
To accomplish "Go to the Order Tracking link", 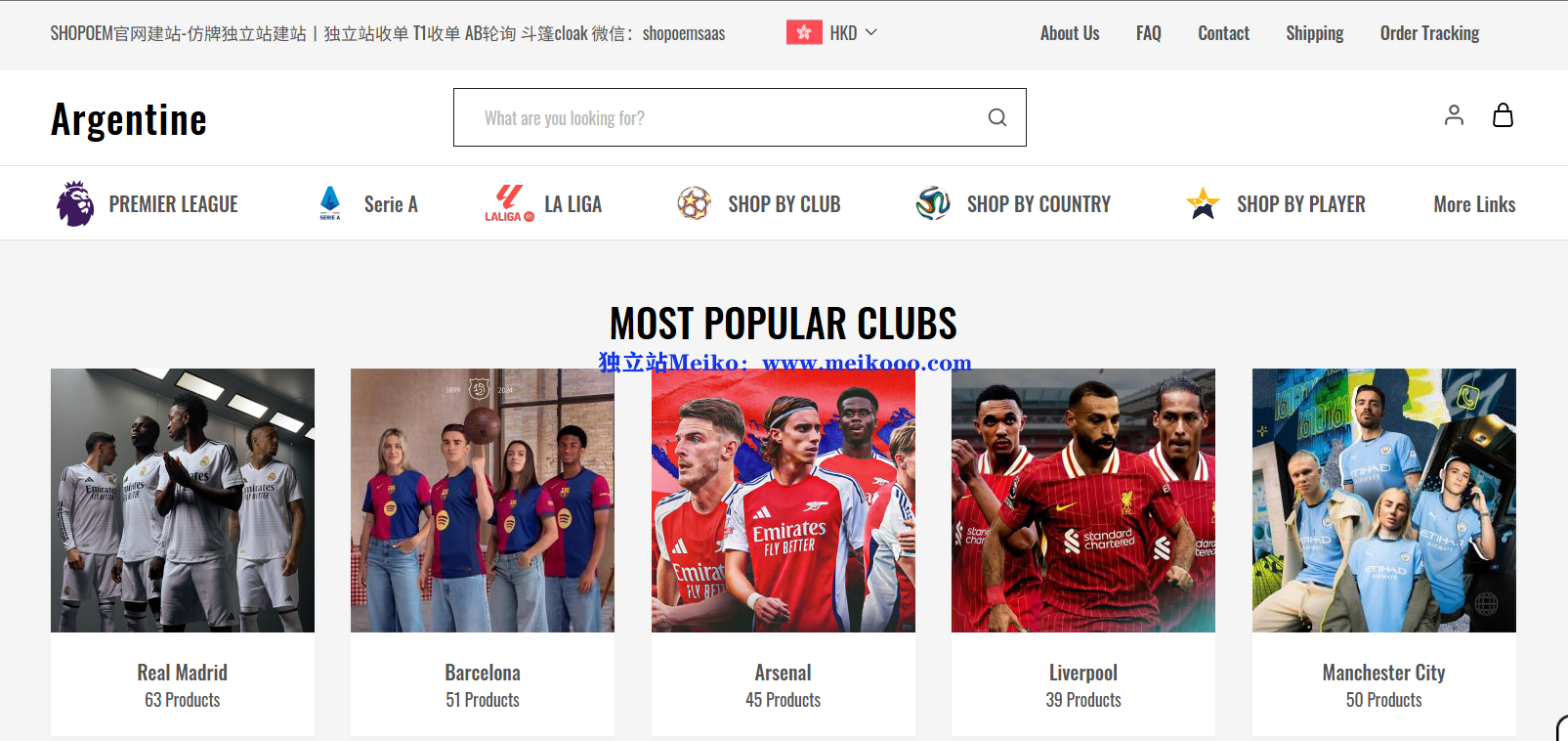I will point(1429,33).
